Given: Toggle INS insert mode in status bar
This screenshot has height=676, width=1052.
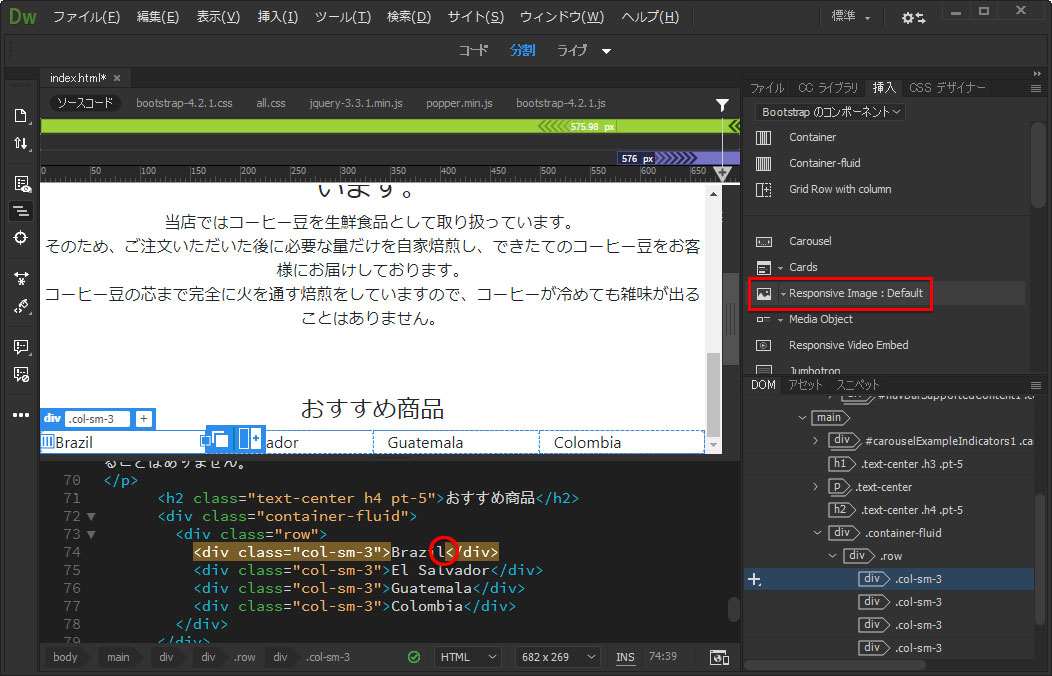Looking at the screenshot, I should click(x=625, y=657).
